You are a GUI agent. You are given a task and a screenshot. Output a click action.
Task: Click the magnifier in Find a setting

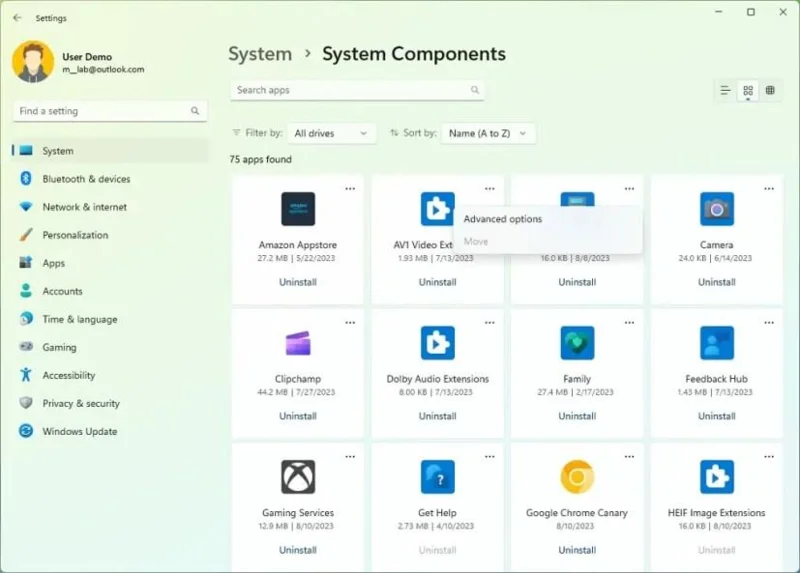pos(195,111)
